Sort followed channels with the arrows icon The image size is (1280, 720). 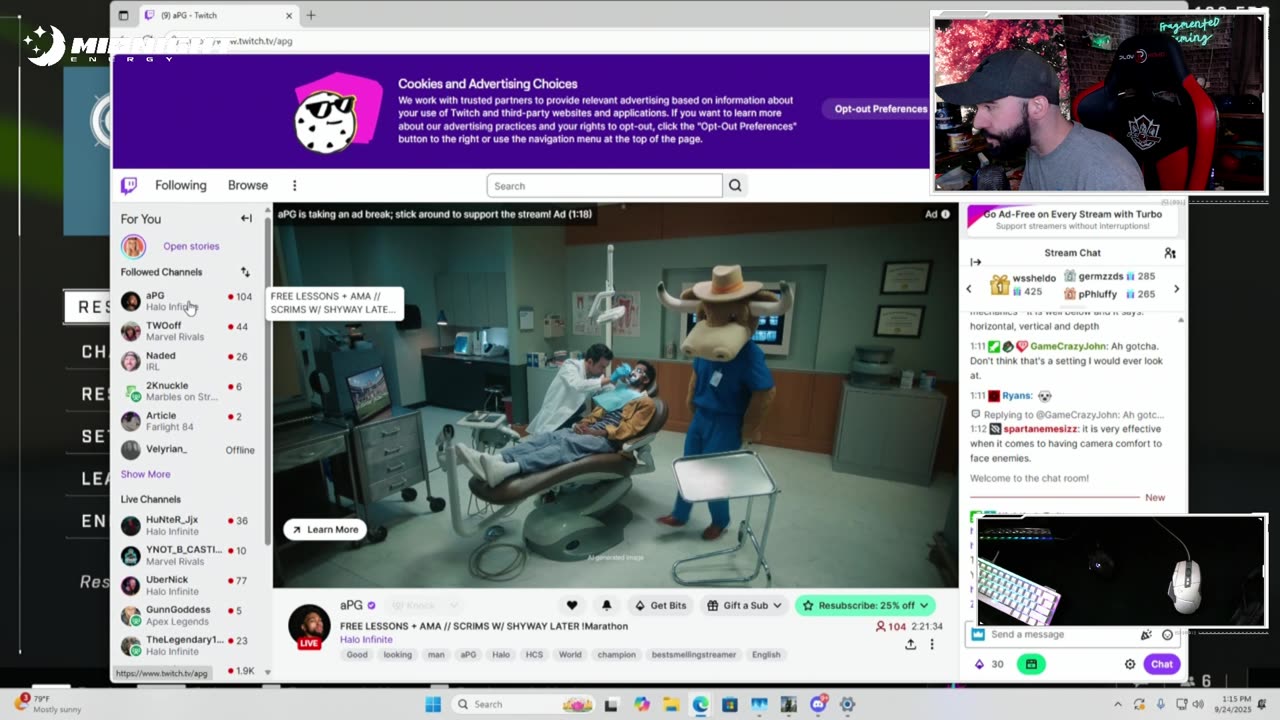(x=245, y=272)
